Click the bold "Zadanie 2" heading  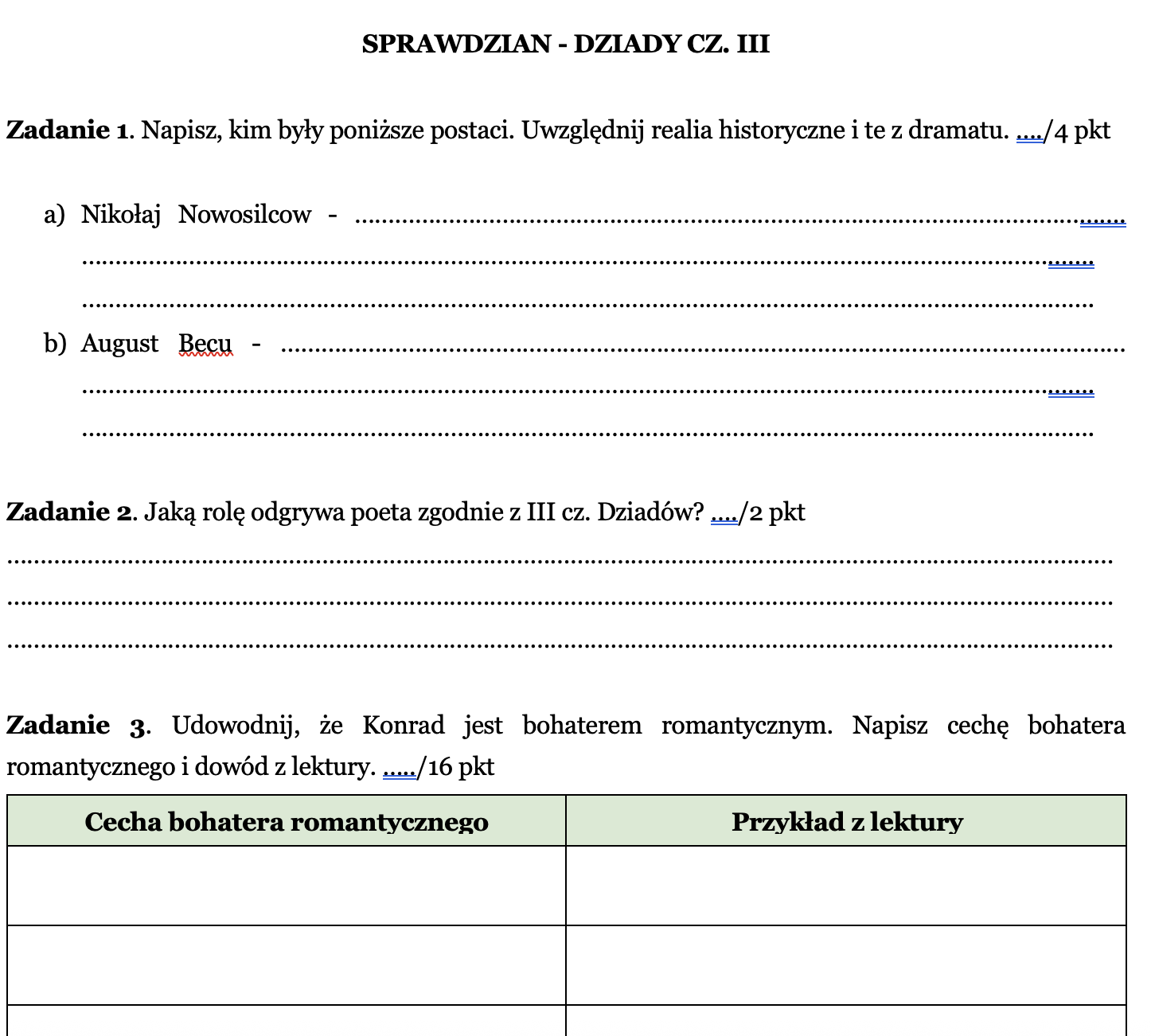[68, 512]
